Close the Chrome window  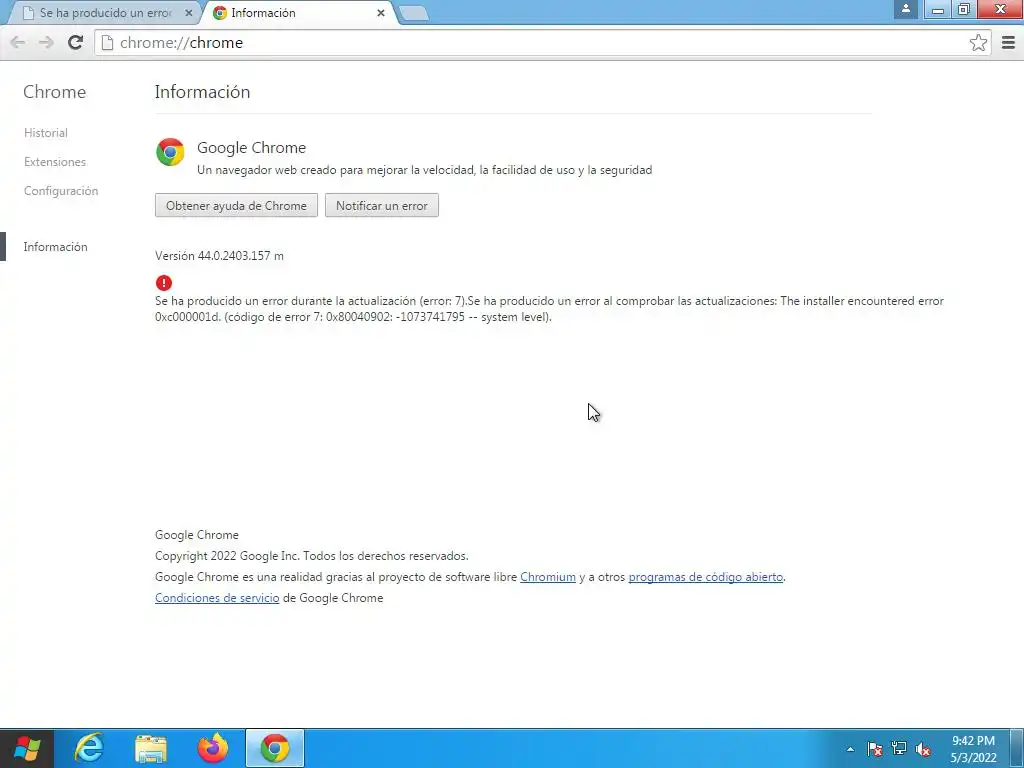tap(1000, 9)
